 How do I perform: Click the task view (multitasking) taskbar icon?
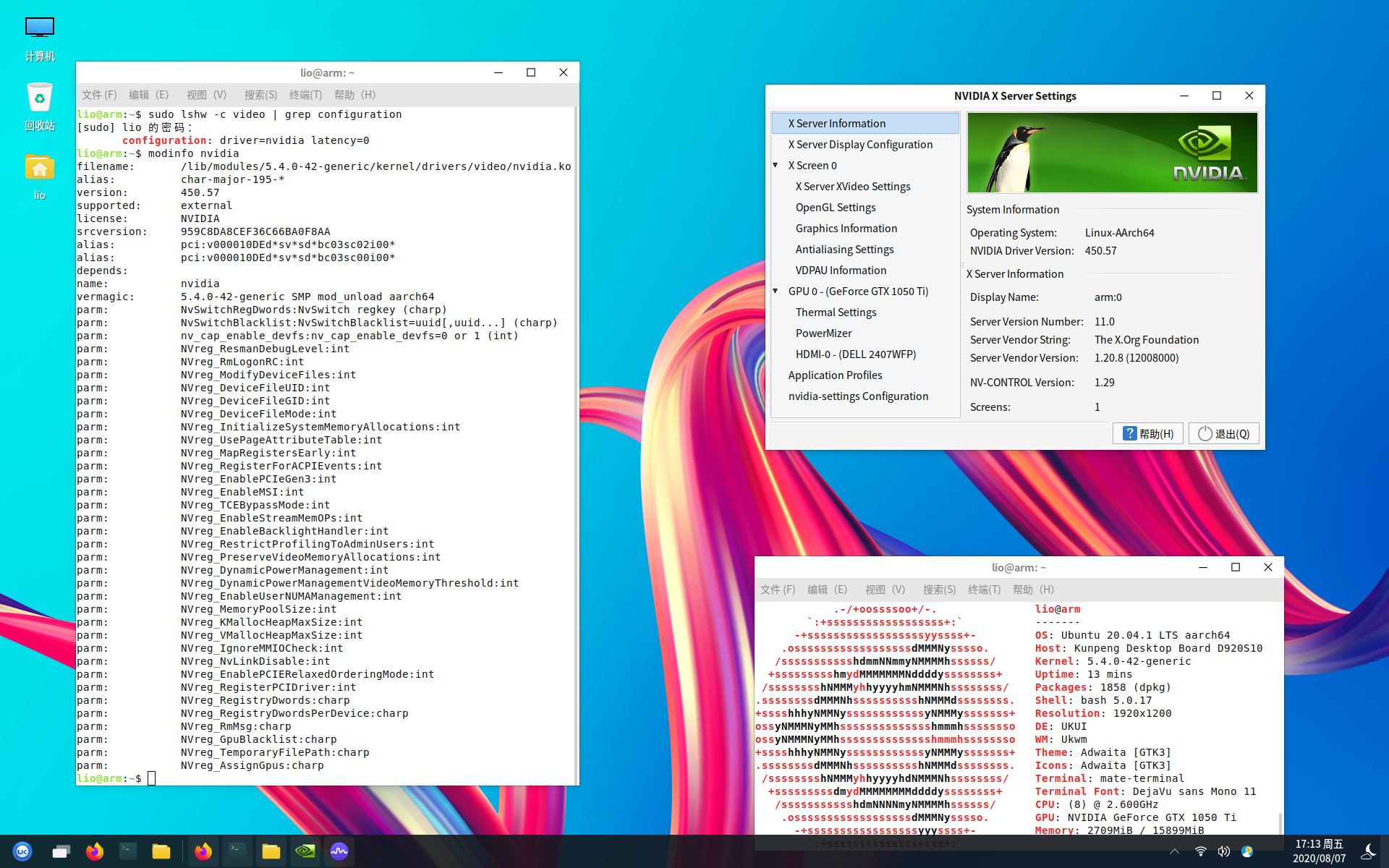tap(61, 851)
